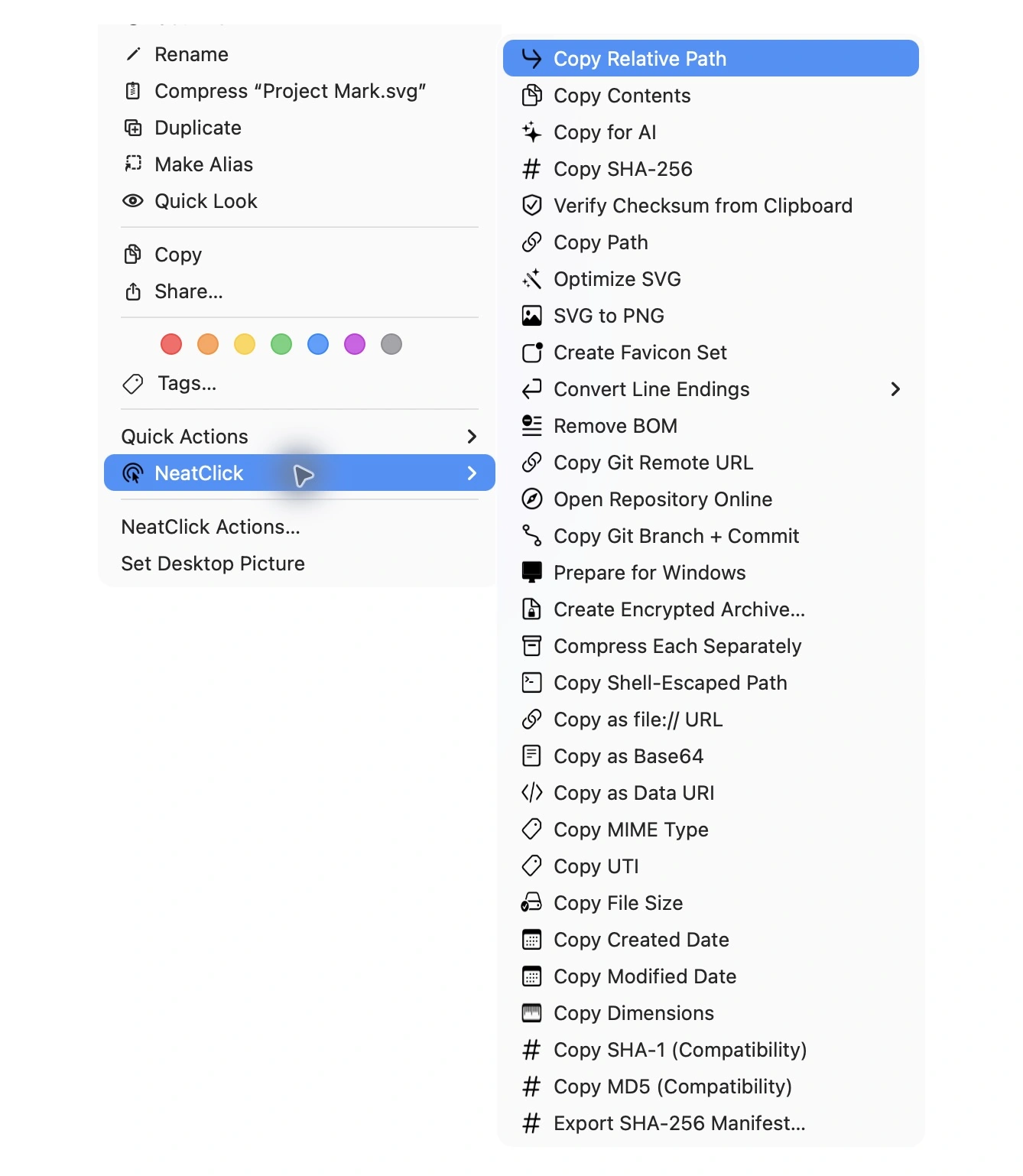
Task: Choose Rename from the context menu
Action: coord(300,54)
